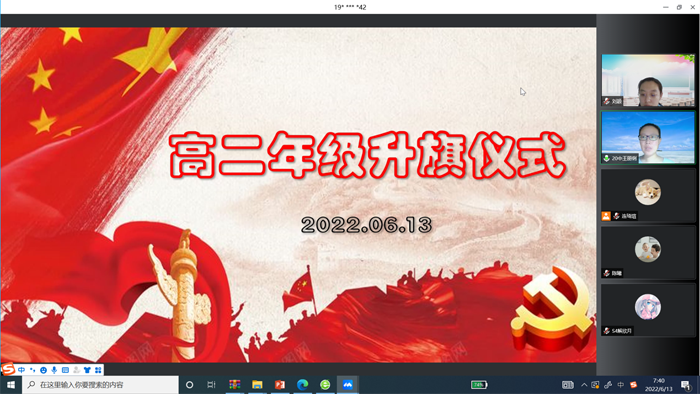Open Cortana circle icon on taskbar

[189, 385]
